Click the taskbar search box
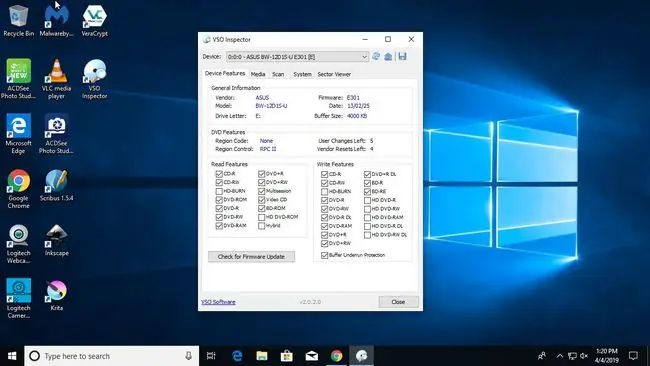The height and width of the screenshot is (366, 650). (x=112, y=356)
